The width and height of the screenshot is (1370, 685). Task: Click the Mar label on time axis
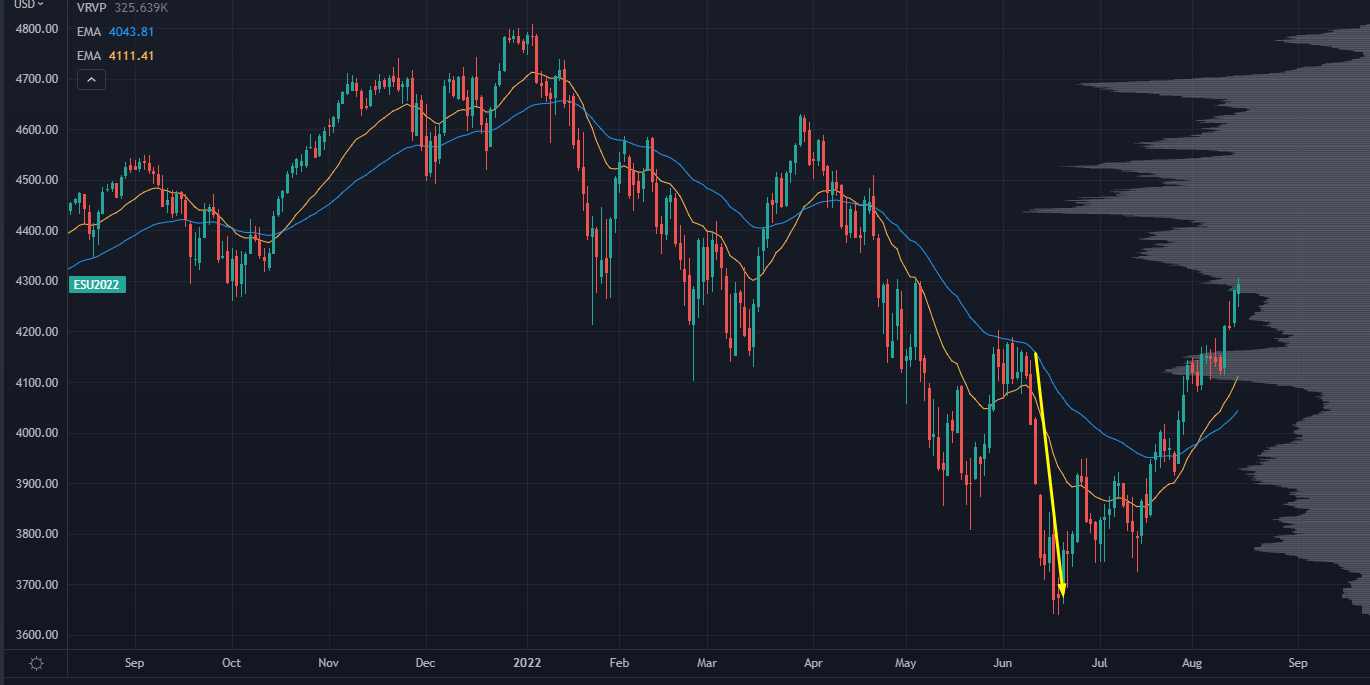tap(707, 663)
